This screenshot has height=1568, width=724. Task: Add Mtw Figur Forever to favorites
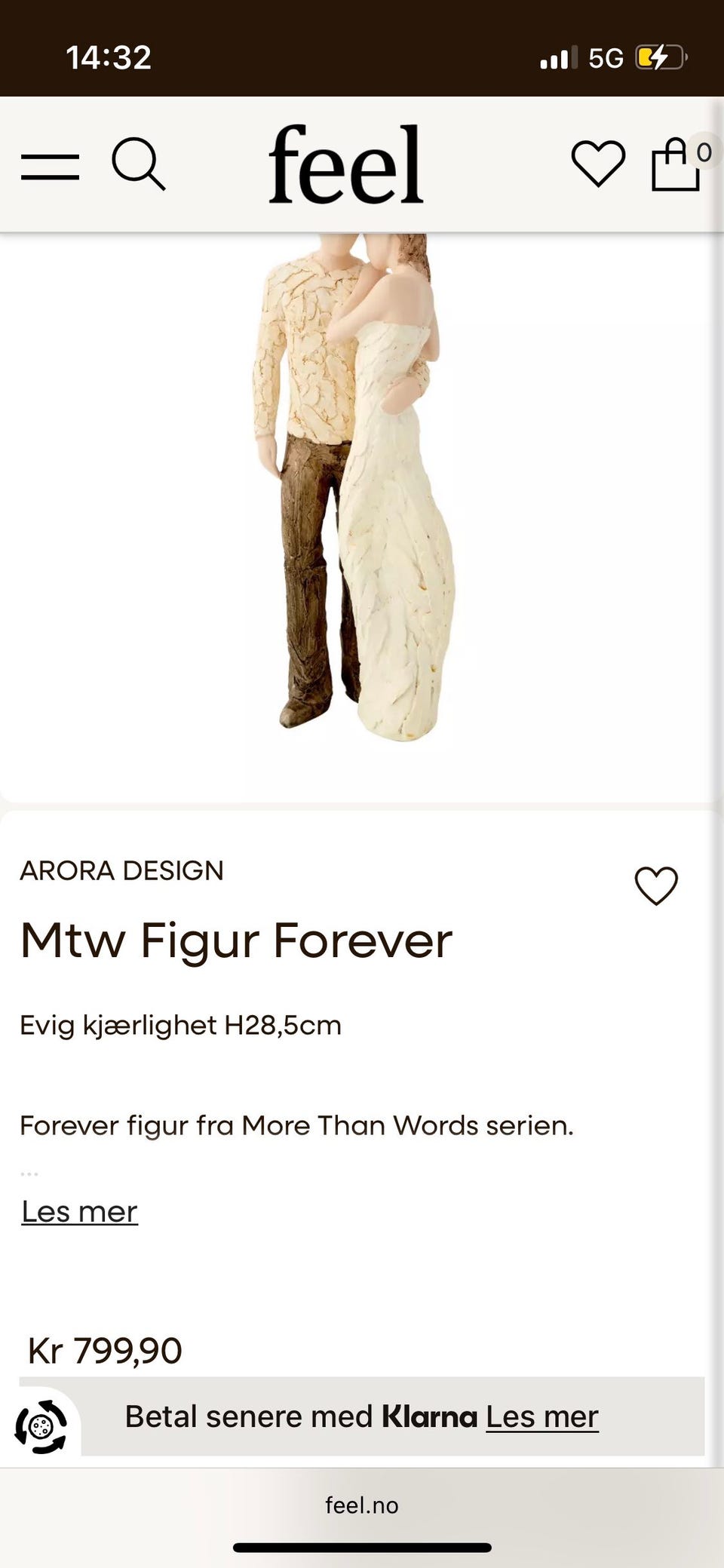click(656, 885)
